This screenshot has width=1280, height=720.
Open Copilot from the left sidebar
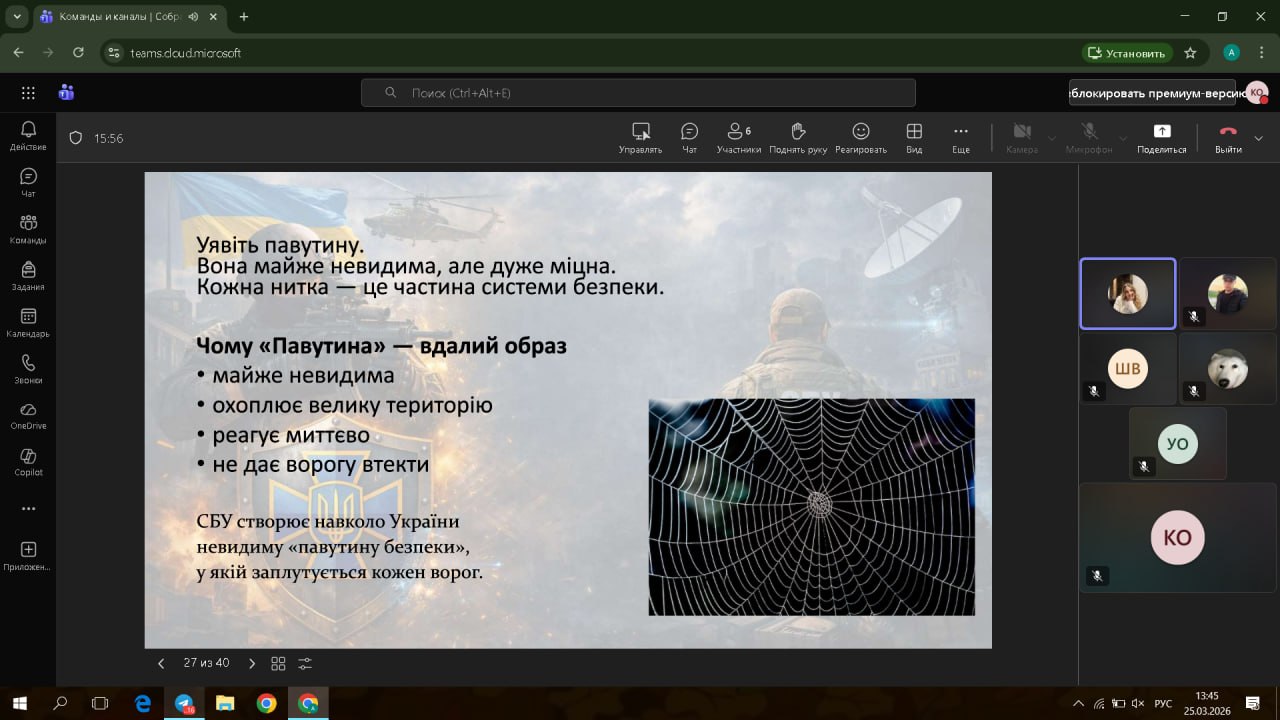click(x=28, y=461)
